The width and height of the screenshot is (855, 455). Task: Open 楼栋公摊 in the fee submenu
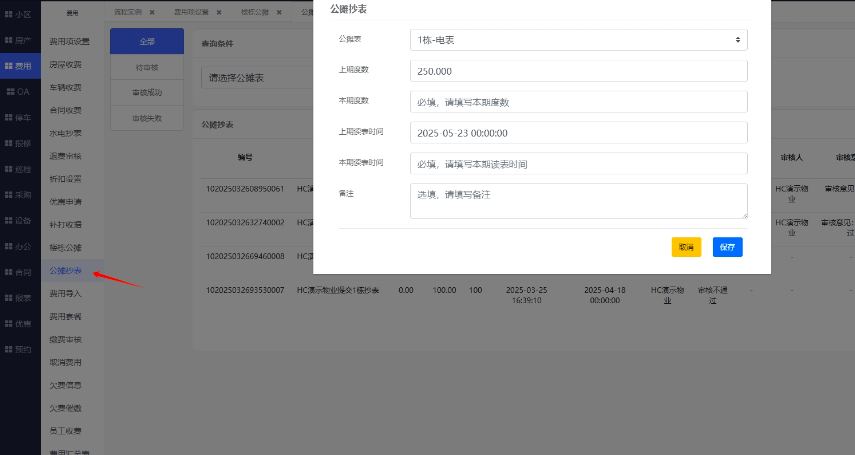(65, 248)
